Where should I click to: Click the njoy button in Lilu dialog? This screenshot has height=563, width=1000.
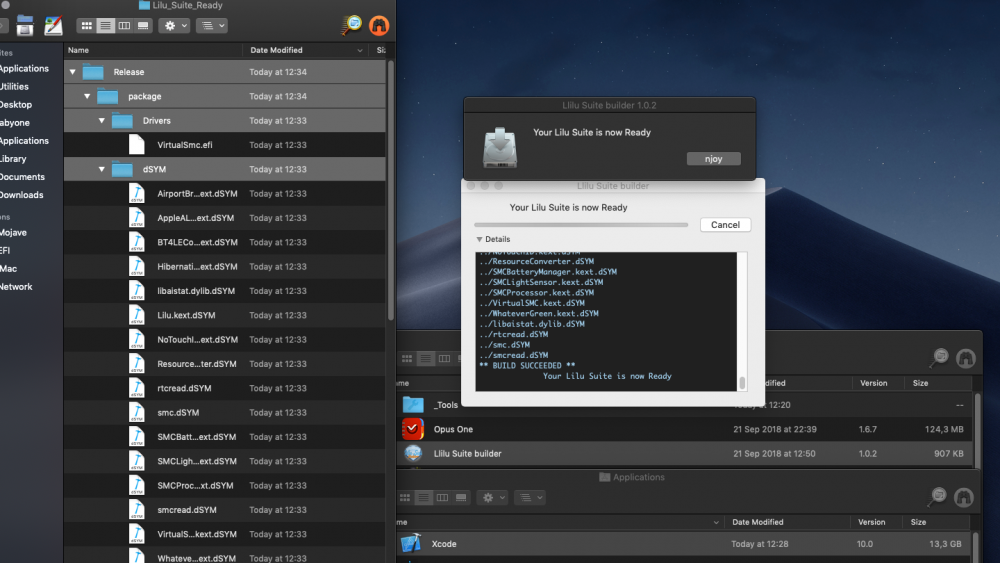tap(713, 159)
